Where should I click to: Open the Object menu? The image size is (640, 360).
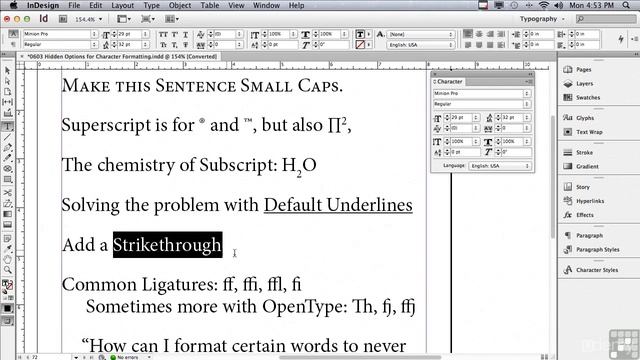[x=180, y=6]
